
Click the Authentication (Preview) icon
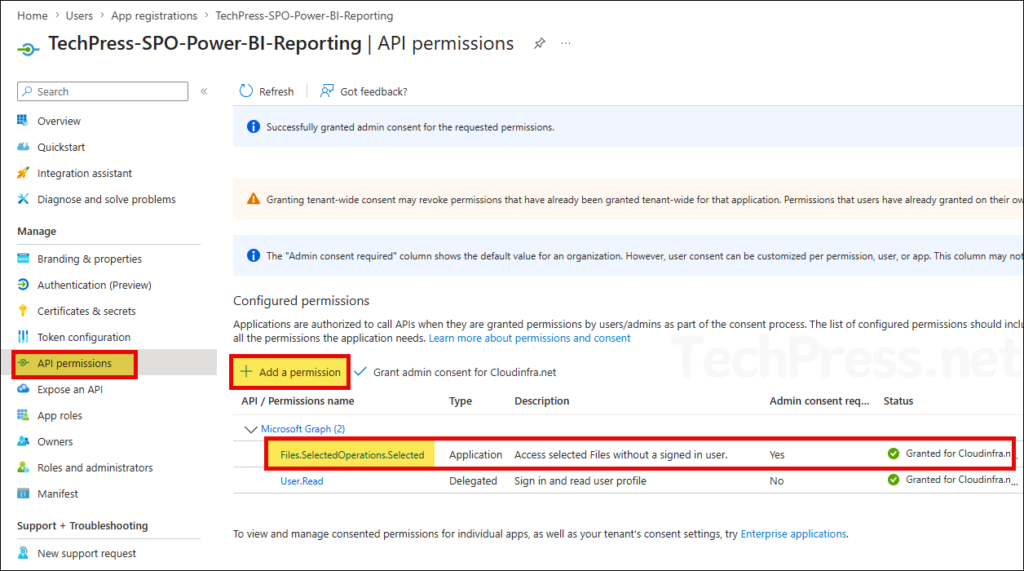point(23,284)
